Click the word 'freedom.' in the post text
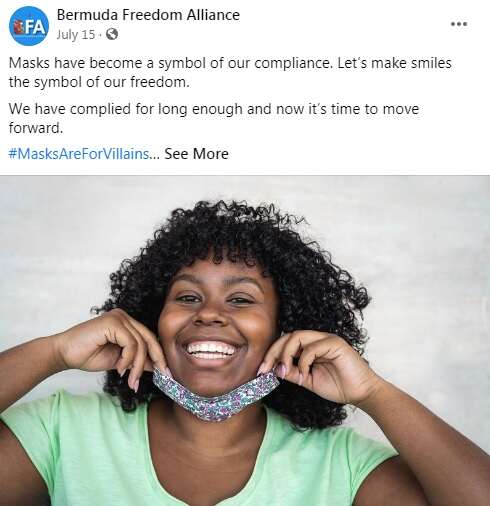 point(160,82)
